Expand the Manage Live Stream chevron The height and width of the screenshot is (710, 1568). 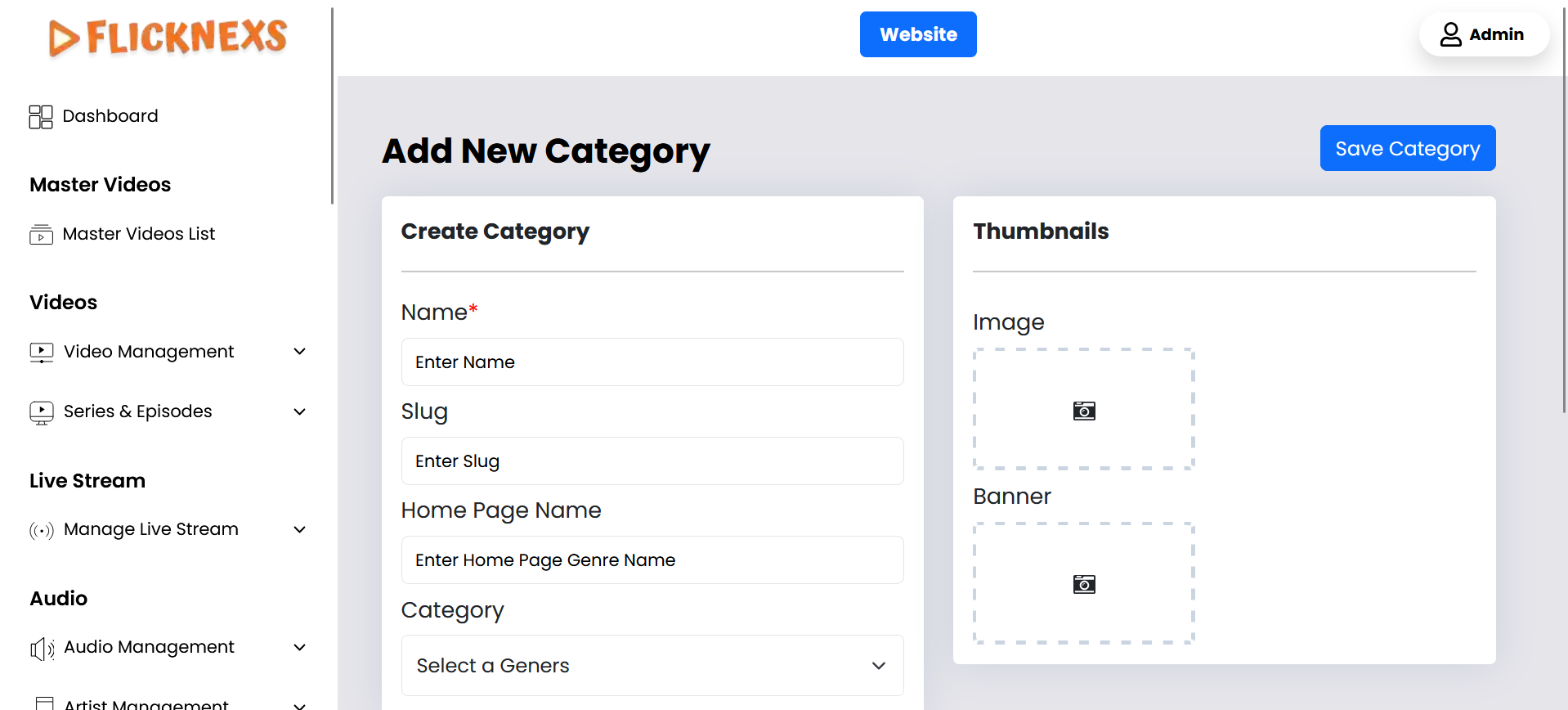tap(300, 529)
